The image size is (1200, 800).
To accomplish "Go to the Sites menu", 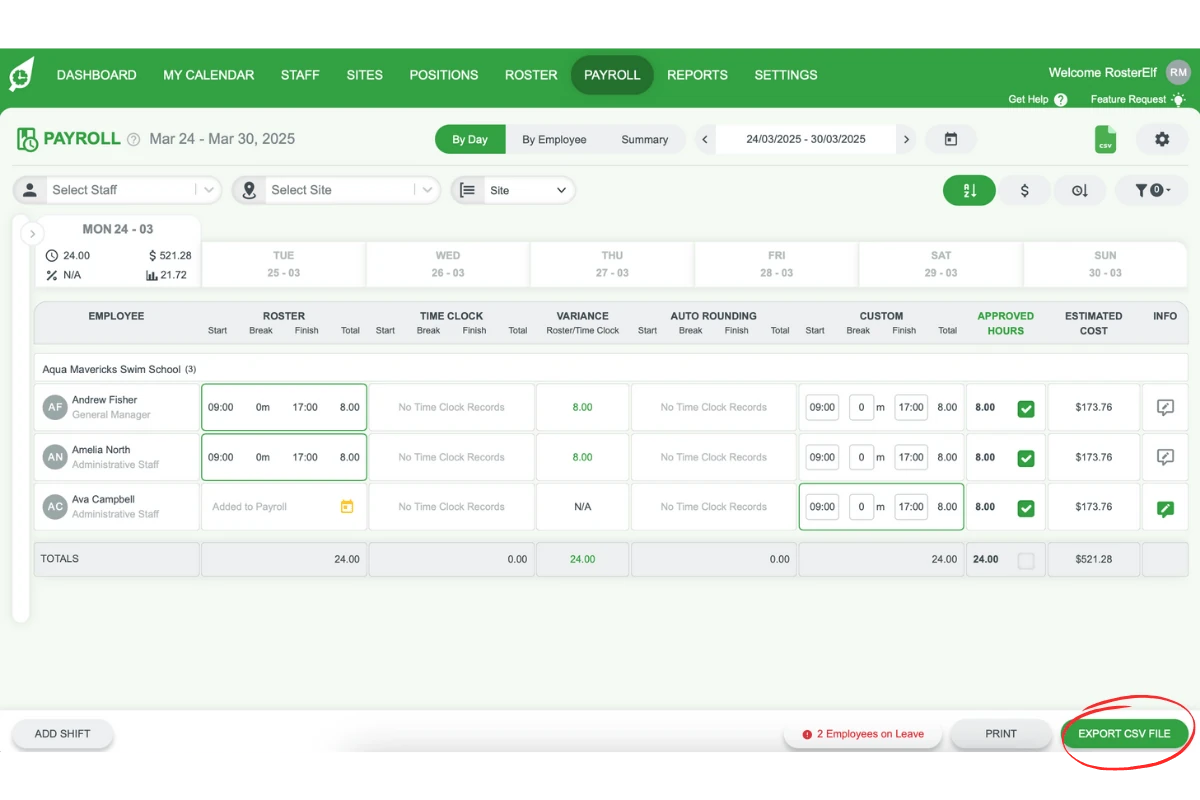I will (x=365, y=75).
